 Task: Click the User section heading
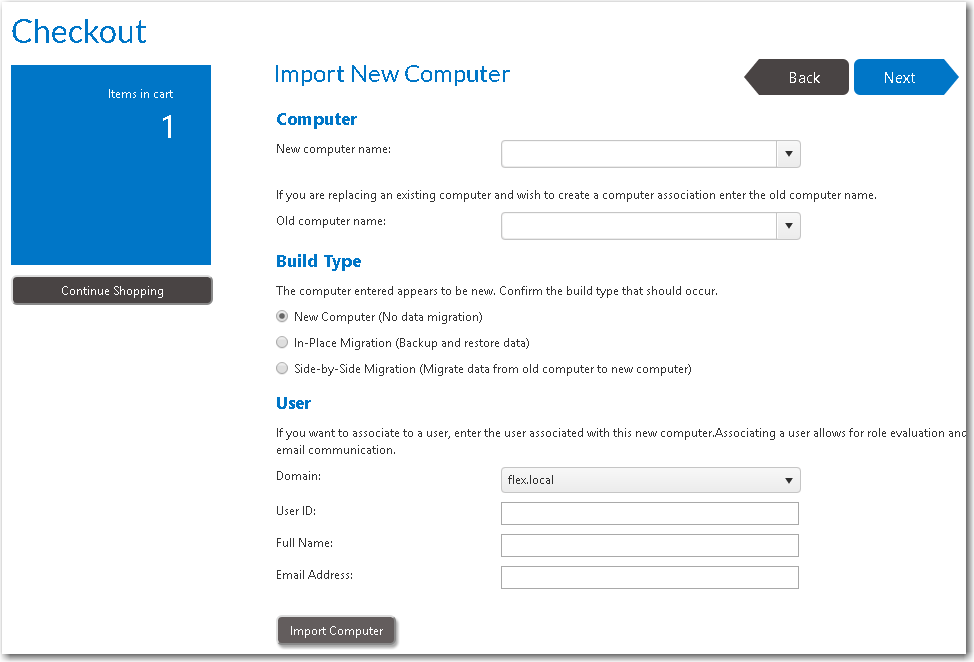(x=293, y=404)
